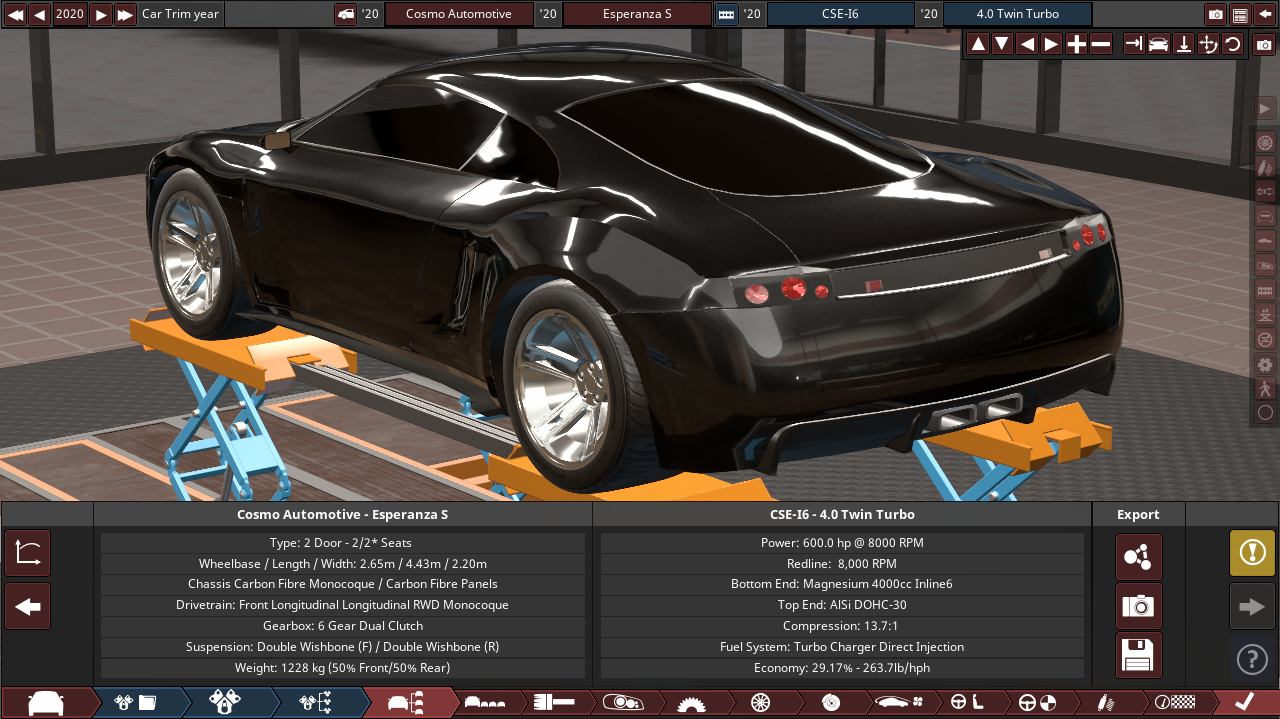This screenshot has width=1280, height=719.
Task: Export by clicking the share nodes icon
Action: pyautogui.click(x=1139, y=557)
